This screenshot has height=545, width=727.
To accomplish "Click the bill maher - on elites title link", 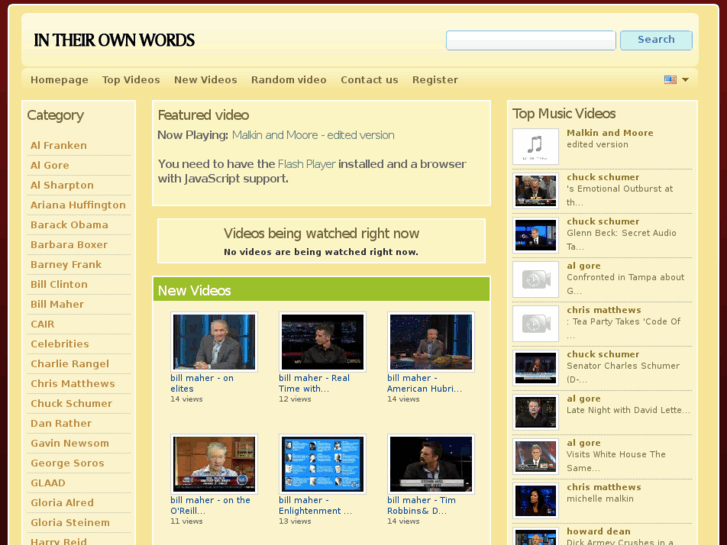I will 202,383.
